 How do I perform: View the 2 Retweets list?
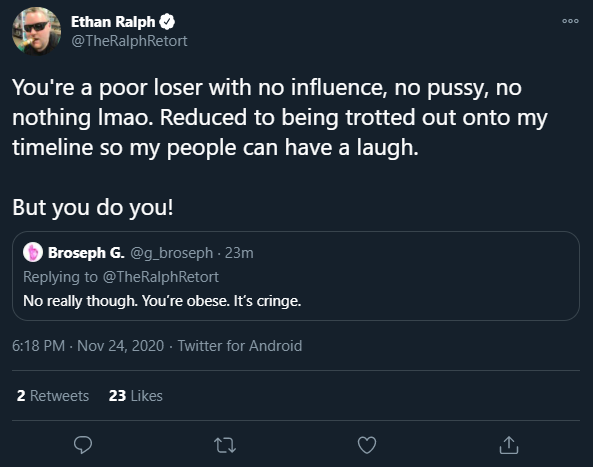[53, 396]
